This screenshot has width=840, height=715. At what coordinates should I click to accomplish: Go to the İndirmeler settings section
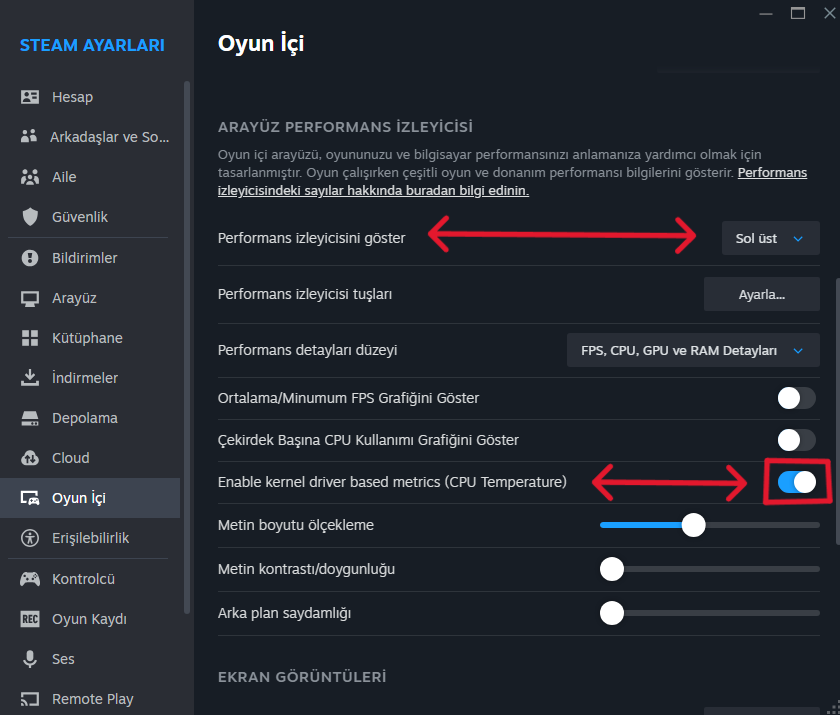tap(90, 378)
